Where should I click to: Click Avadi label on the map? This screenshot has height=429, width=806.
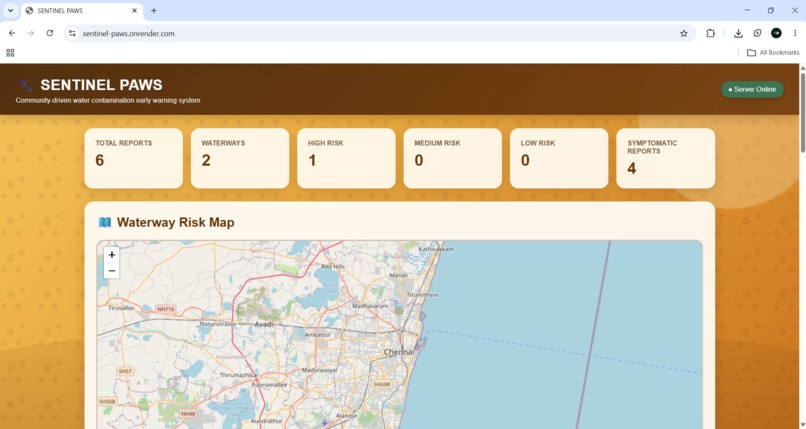tap(264, 324)
